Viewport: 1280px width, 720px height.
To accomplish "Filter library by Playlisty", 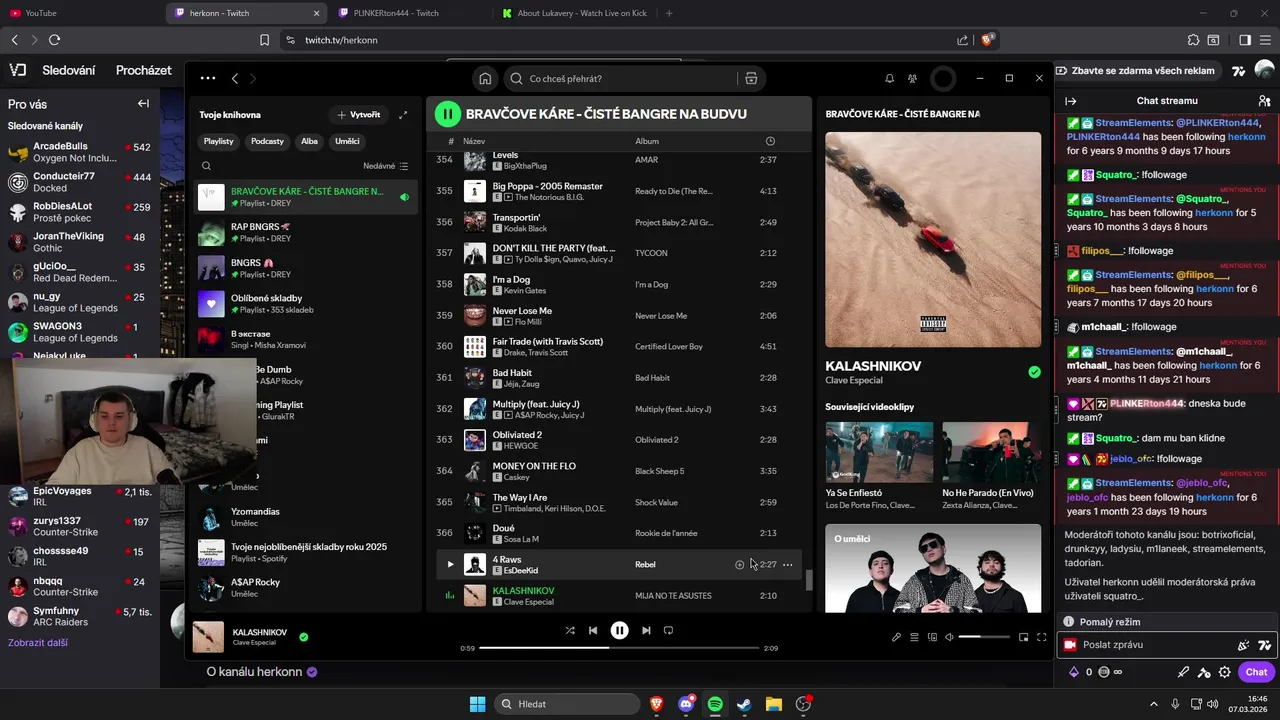I will 218,141.
